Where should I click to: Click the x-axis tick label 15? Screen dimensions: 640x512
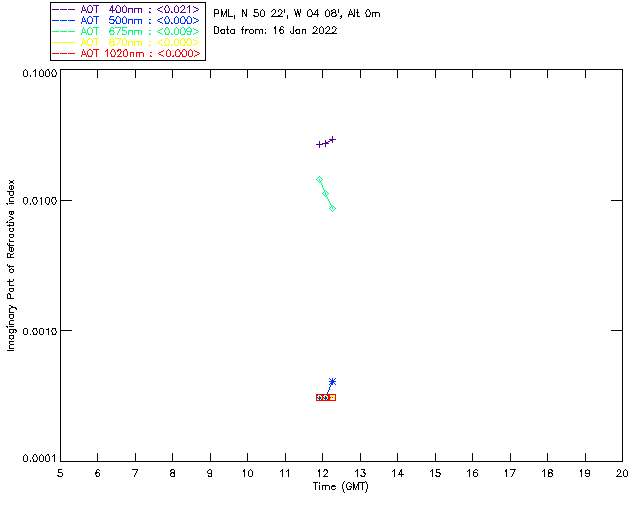point(435,473)
